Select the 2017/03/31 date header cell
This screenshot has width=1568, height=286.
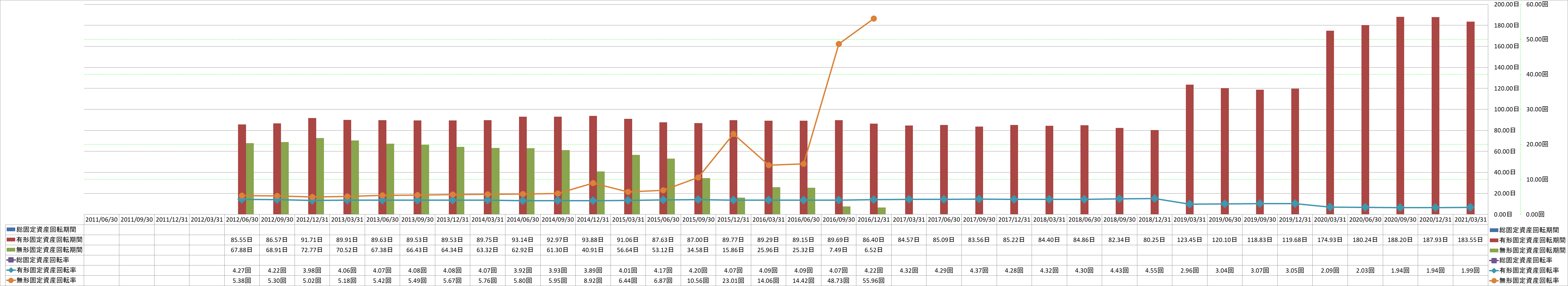tap(909, 220)
